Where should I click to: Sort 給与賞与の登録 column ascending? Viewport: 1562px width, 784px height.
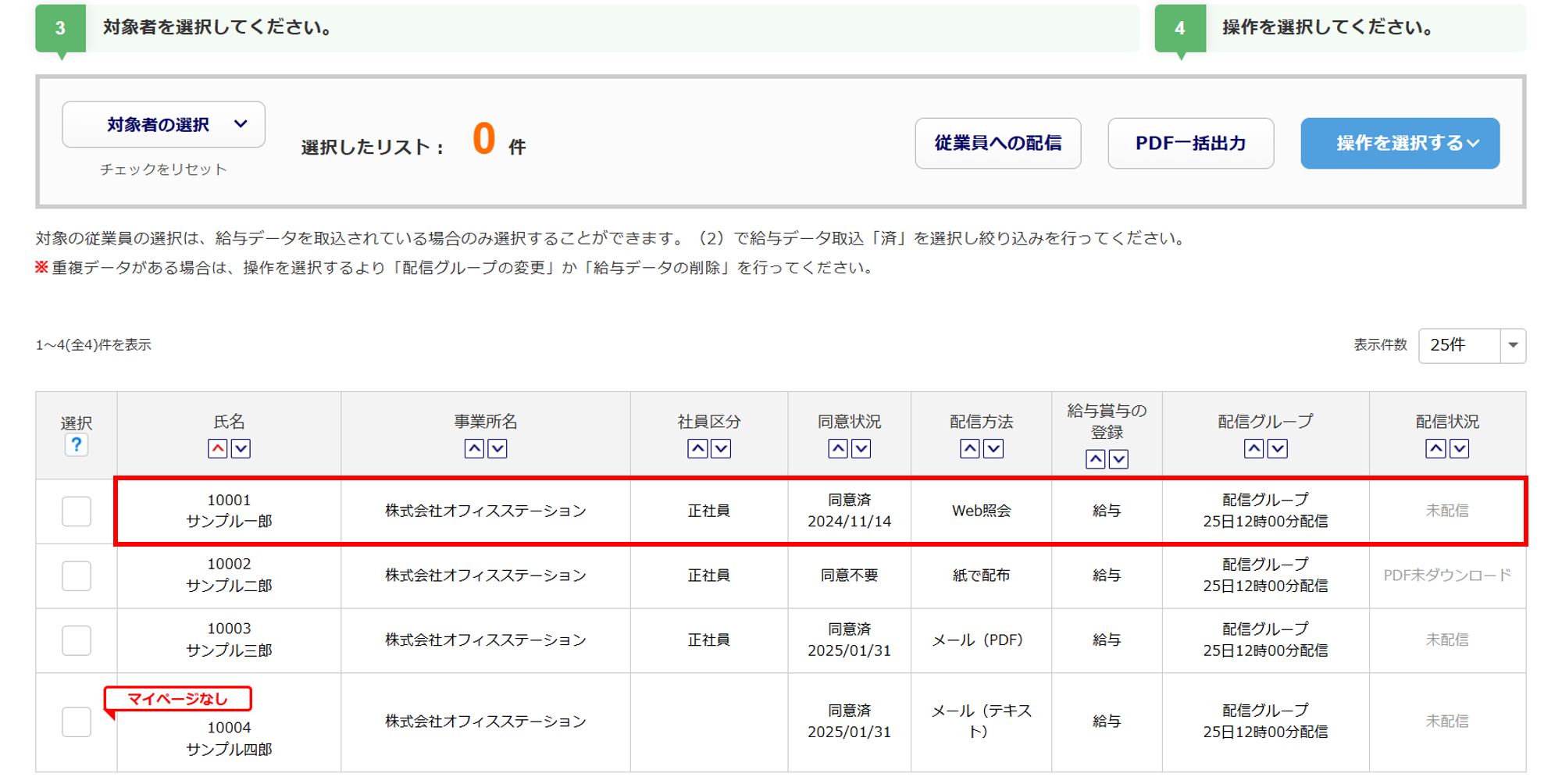(1095, 459)
